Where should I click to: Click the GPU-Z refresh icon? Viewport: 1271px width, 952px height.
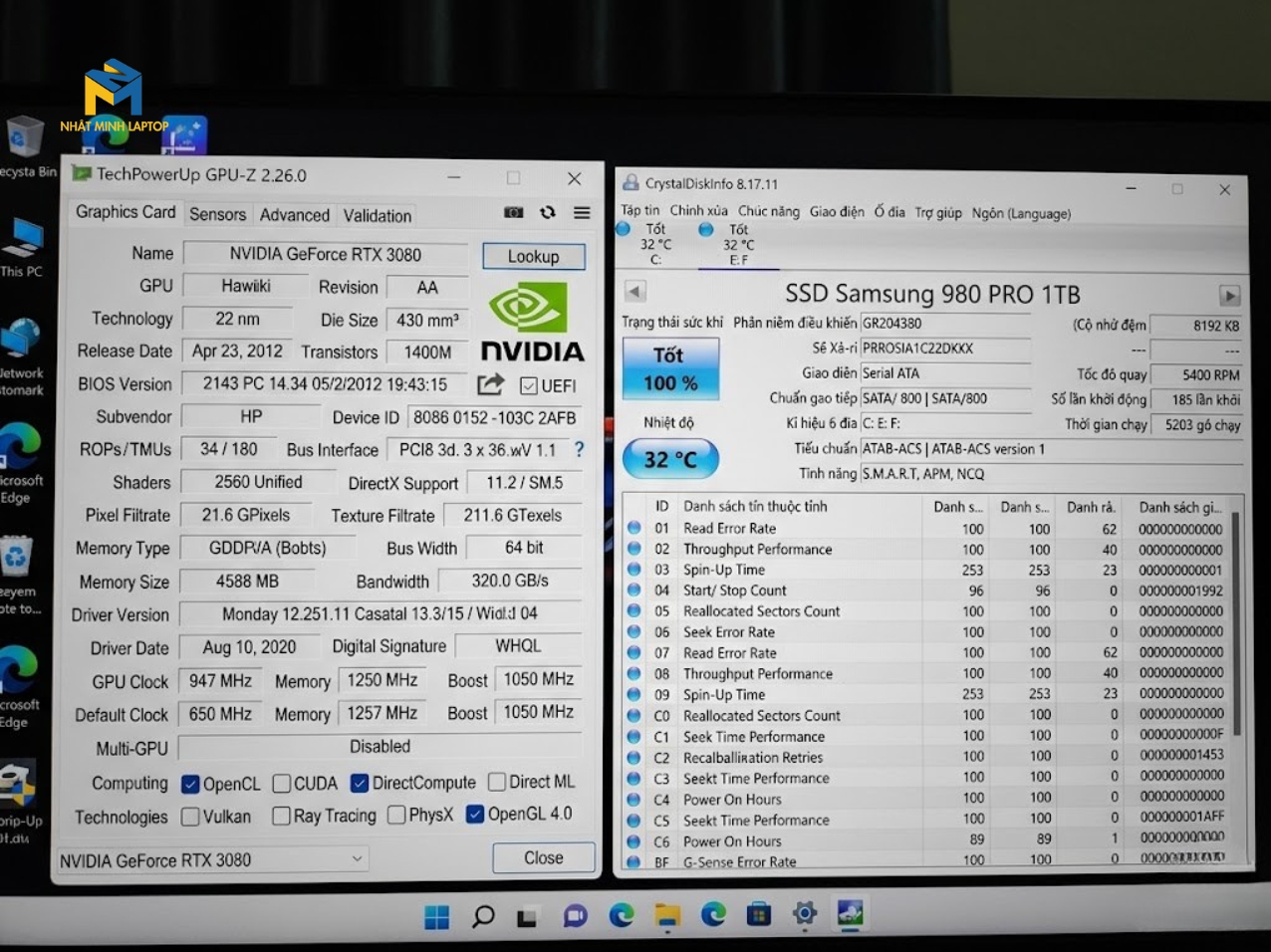(548, 212)
